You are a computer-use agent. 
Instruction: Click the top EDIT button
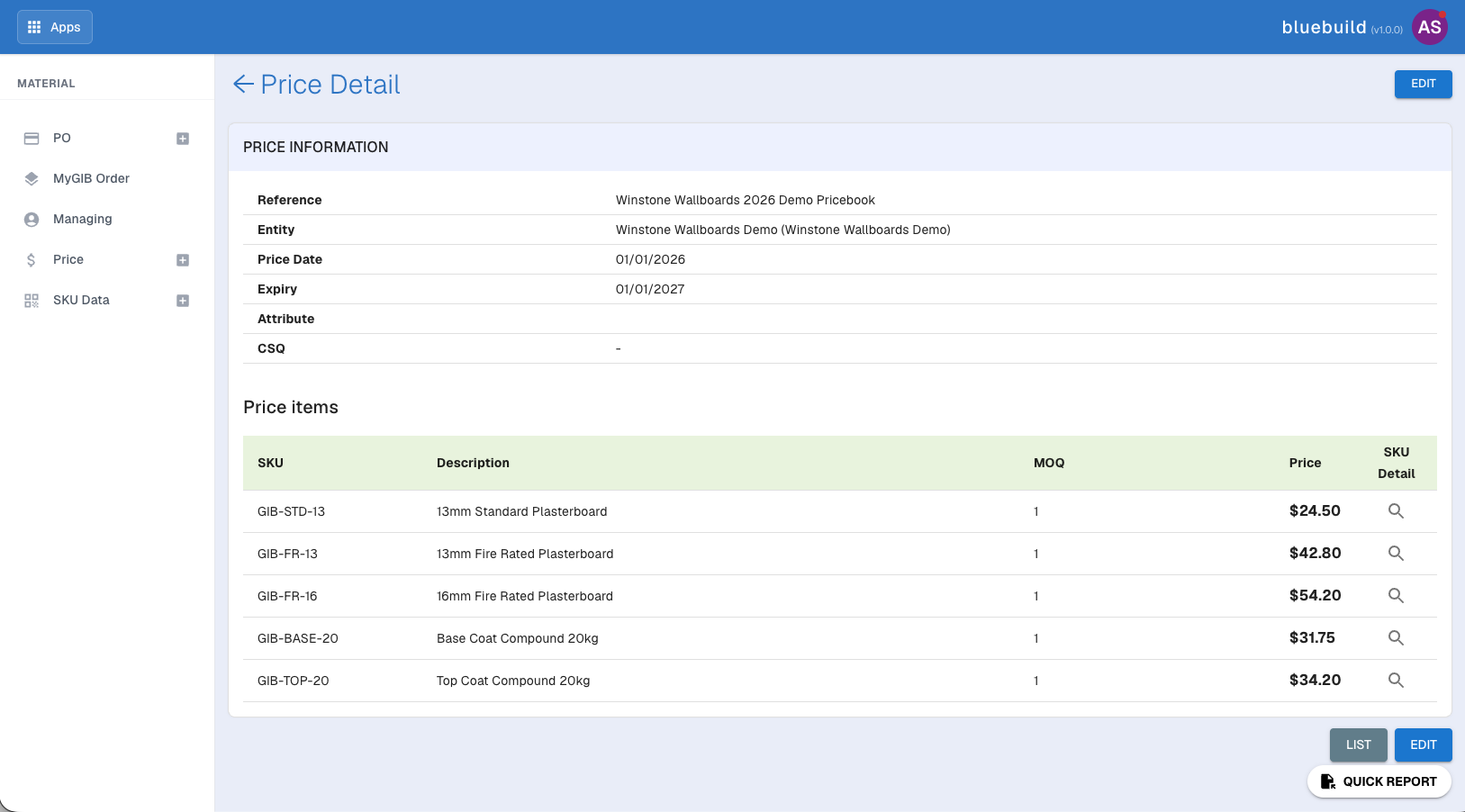tap(1423, 84)
